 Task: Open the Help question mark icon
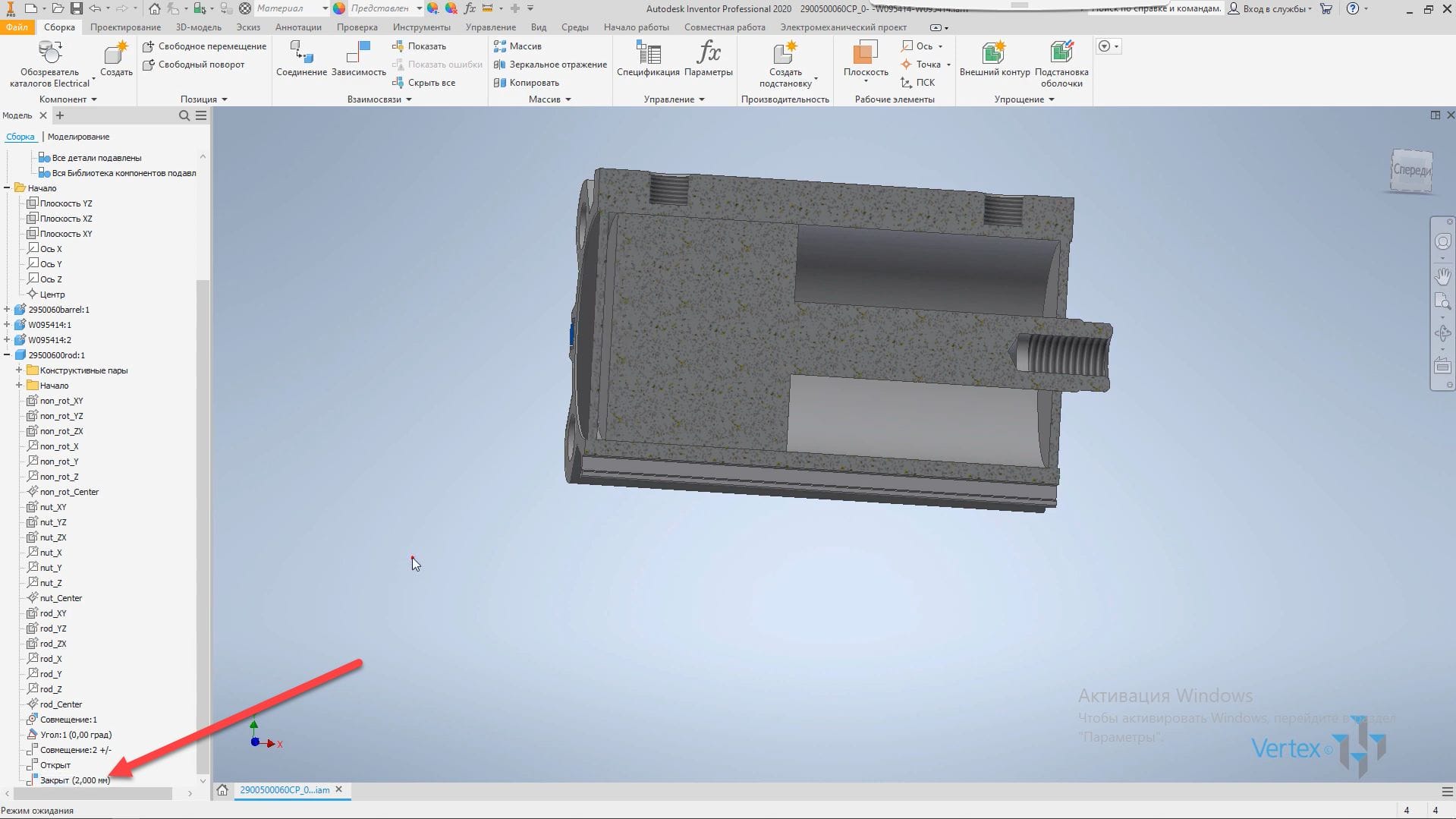click(1352, 8)
